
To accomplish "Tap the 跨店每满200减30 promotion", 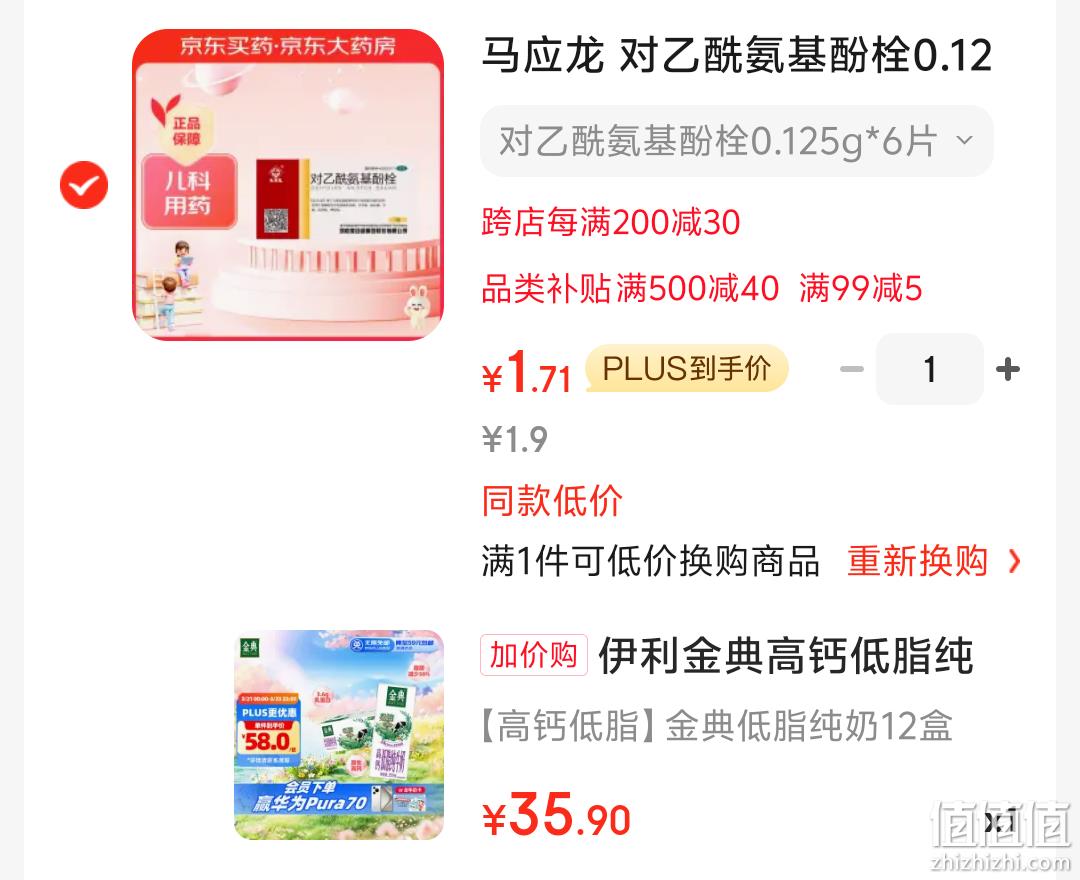I will (x=610, y=223).
